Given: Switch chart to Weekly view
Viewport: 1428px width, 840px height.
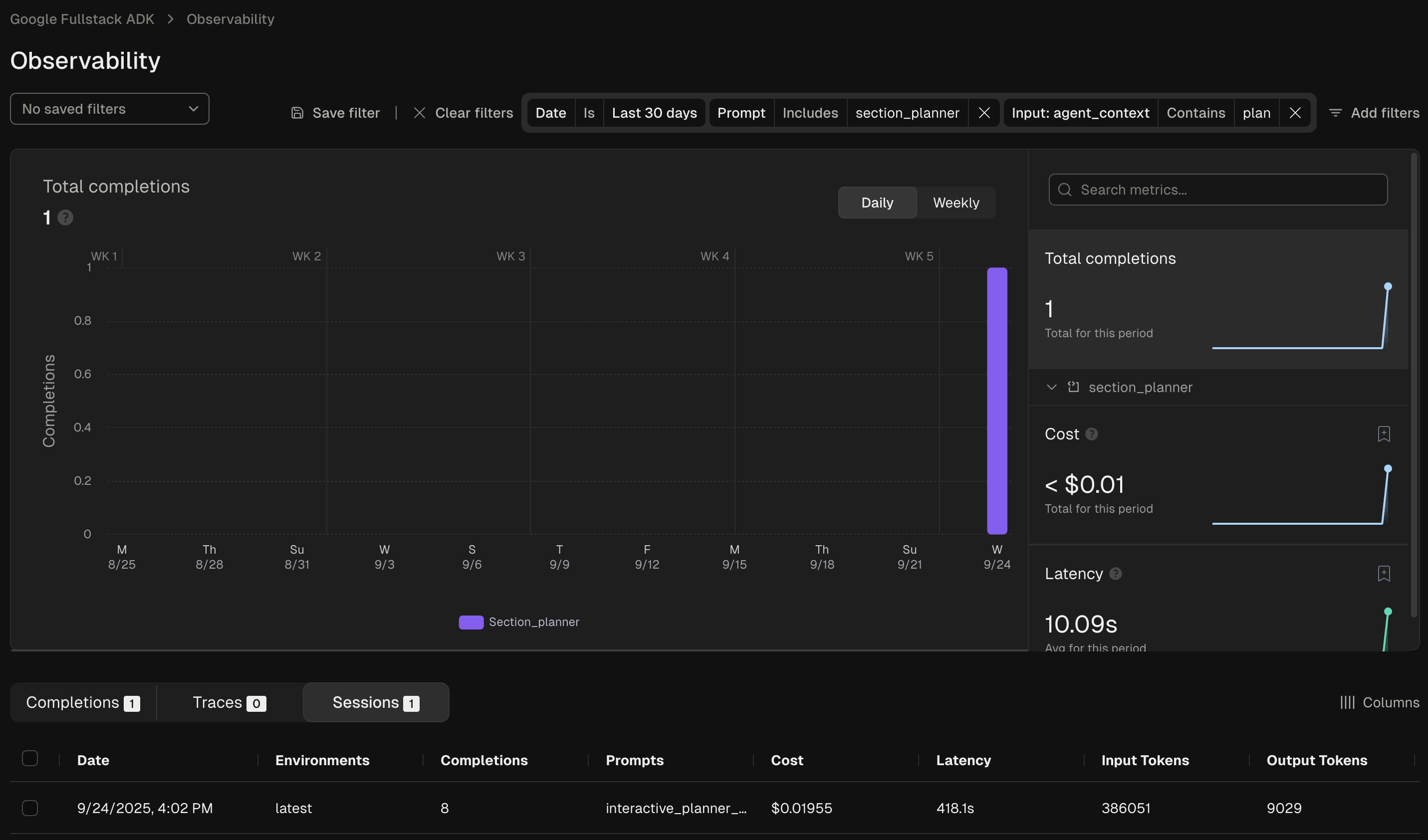Looking at the screenshot, I should 955,203.
